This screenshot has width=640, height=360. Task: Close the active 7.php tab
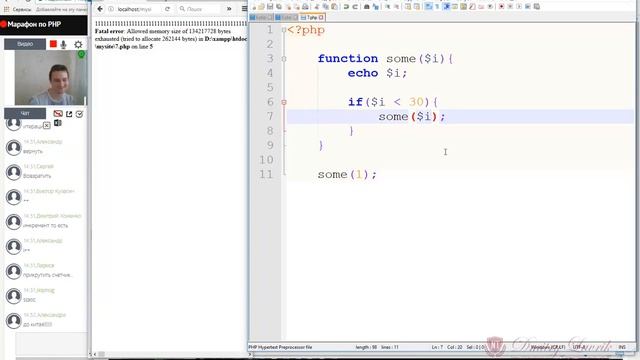321,18
